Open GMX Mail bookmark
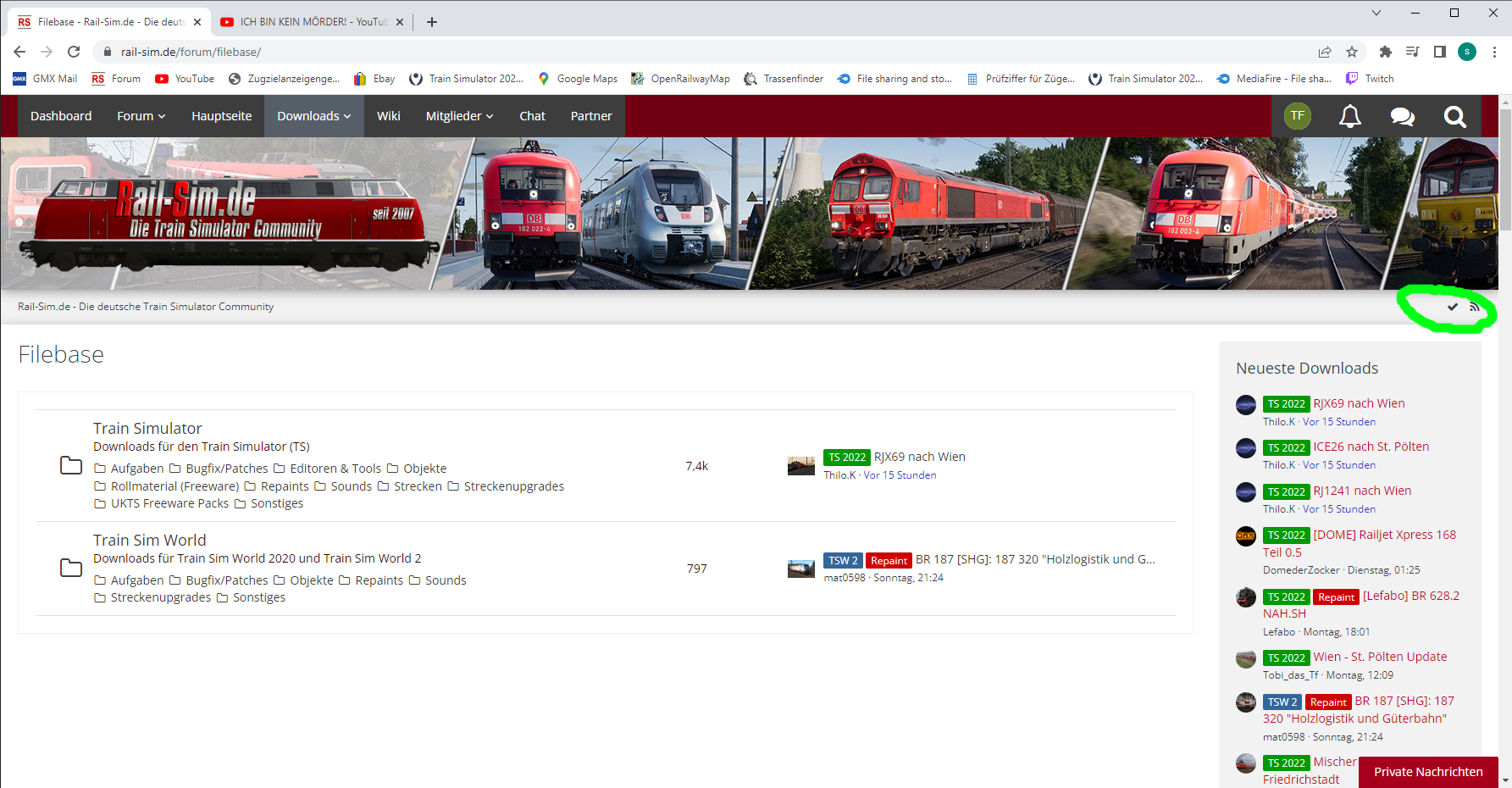 45,79
